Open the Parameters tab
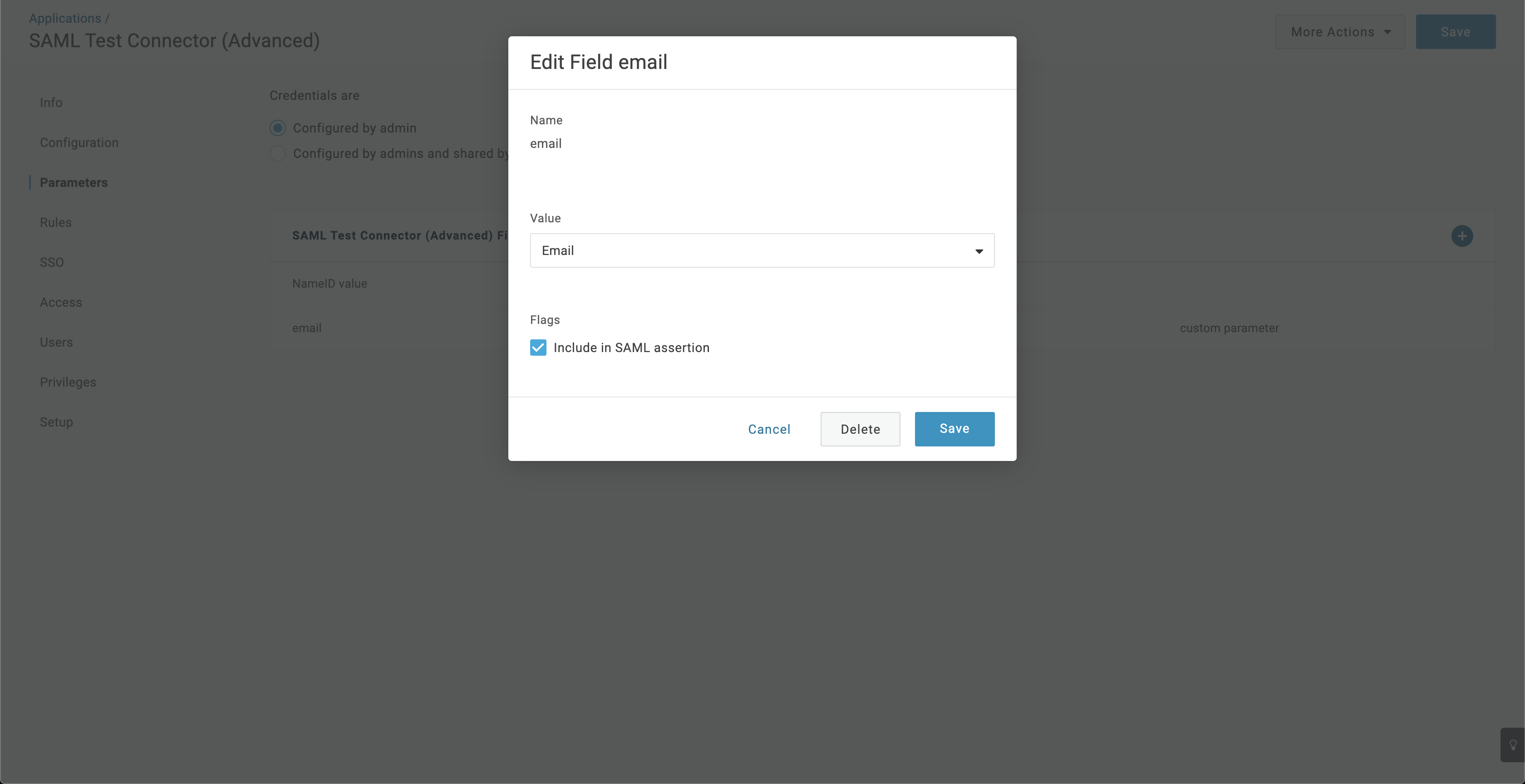The width and height of the screenshot is (1525, 784). pos(74,182)
